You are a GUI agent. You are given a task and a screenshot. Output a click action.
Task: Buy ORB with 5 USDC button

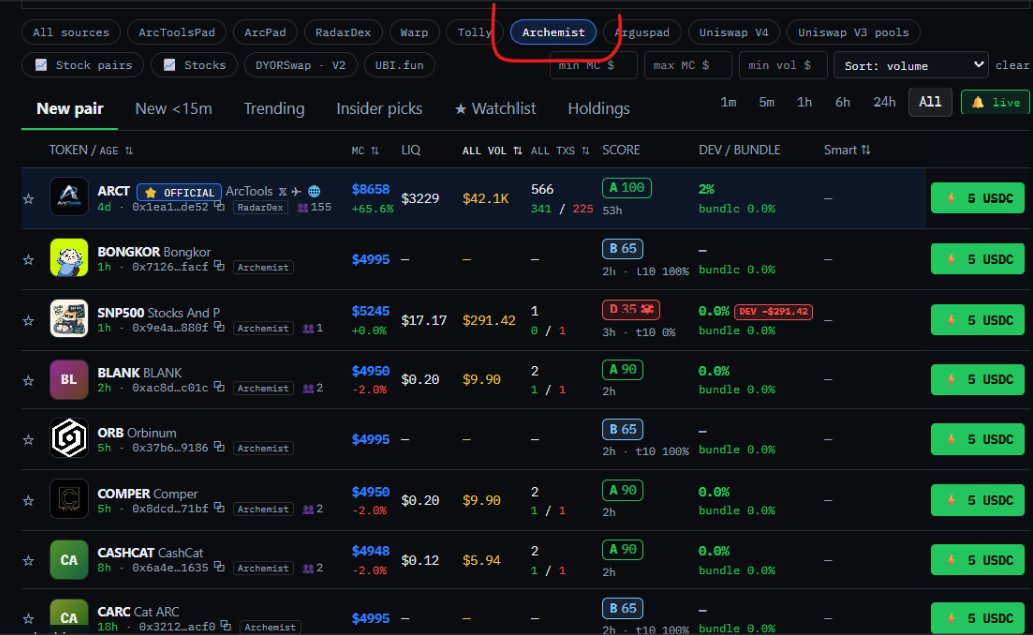(978, 439)
